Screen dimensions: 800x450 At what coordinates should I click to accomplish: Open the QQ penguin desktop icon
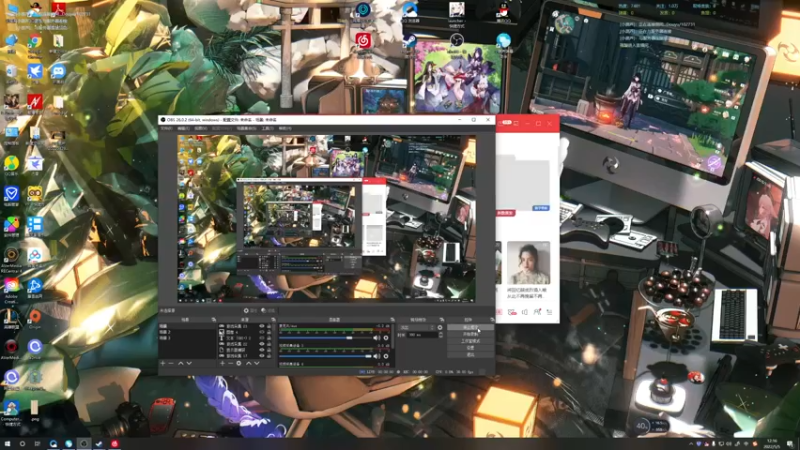503,11
